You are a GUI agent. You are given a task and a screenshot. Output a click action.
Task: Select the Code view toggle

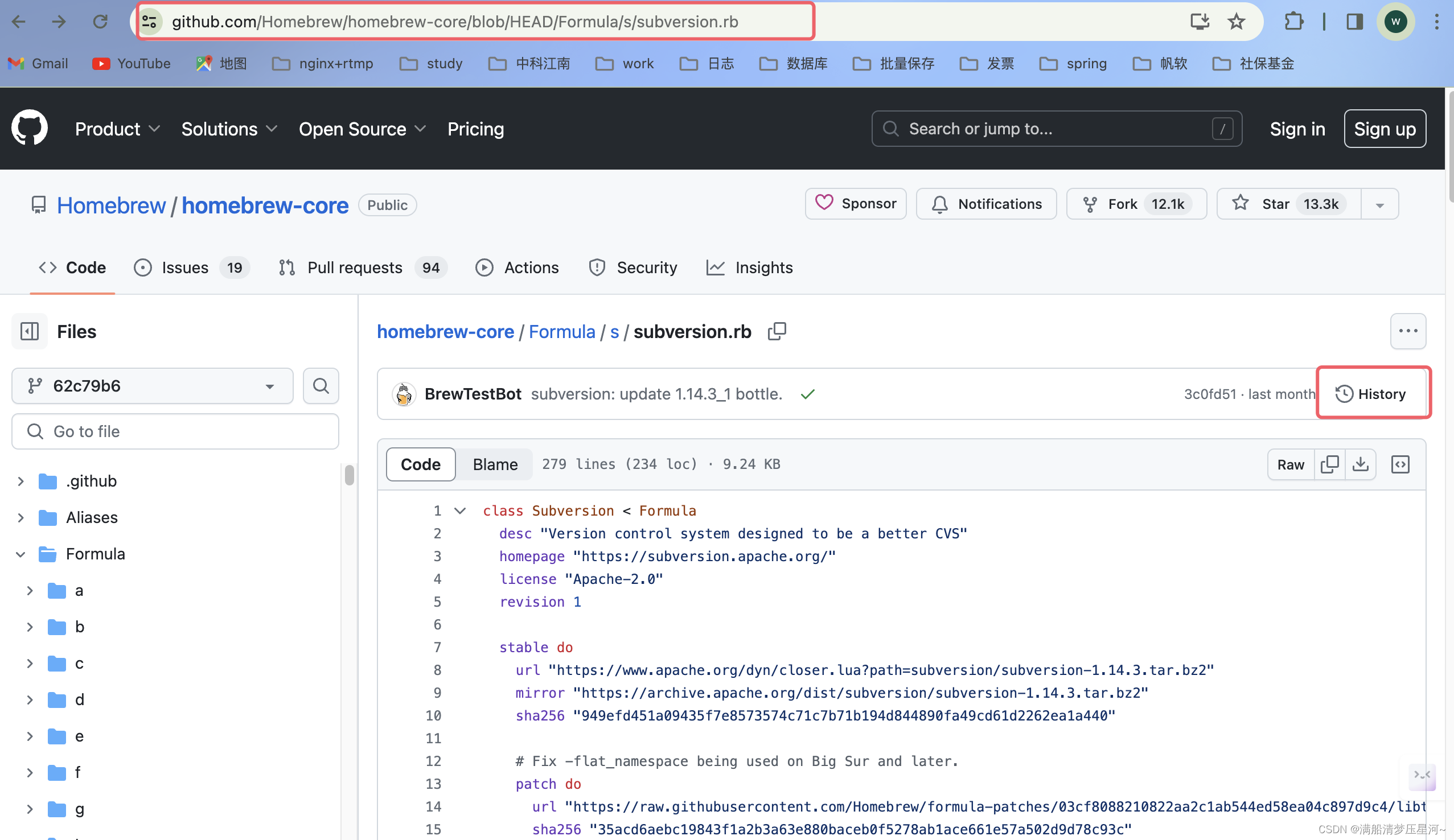click(x=420, y=464)
